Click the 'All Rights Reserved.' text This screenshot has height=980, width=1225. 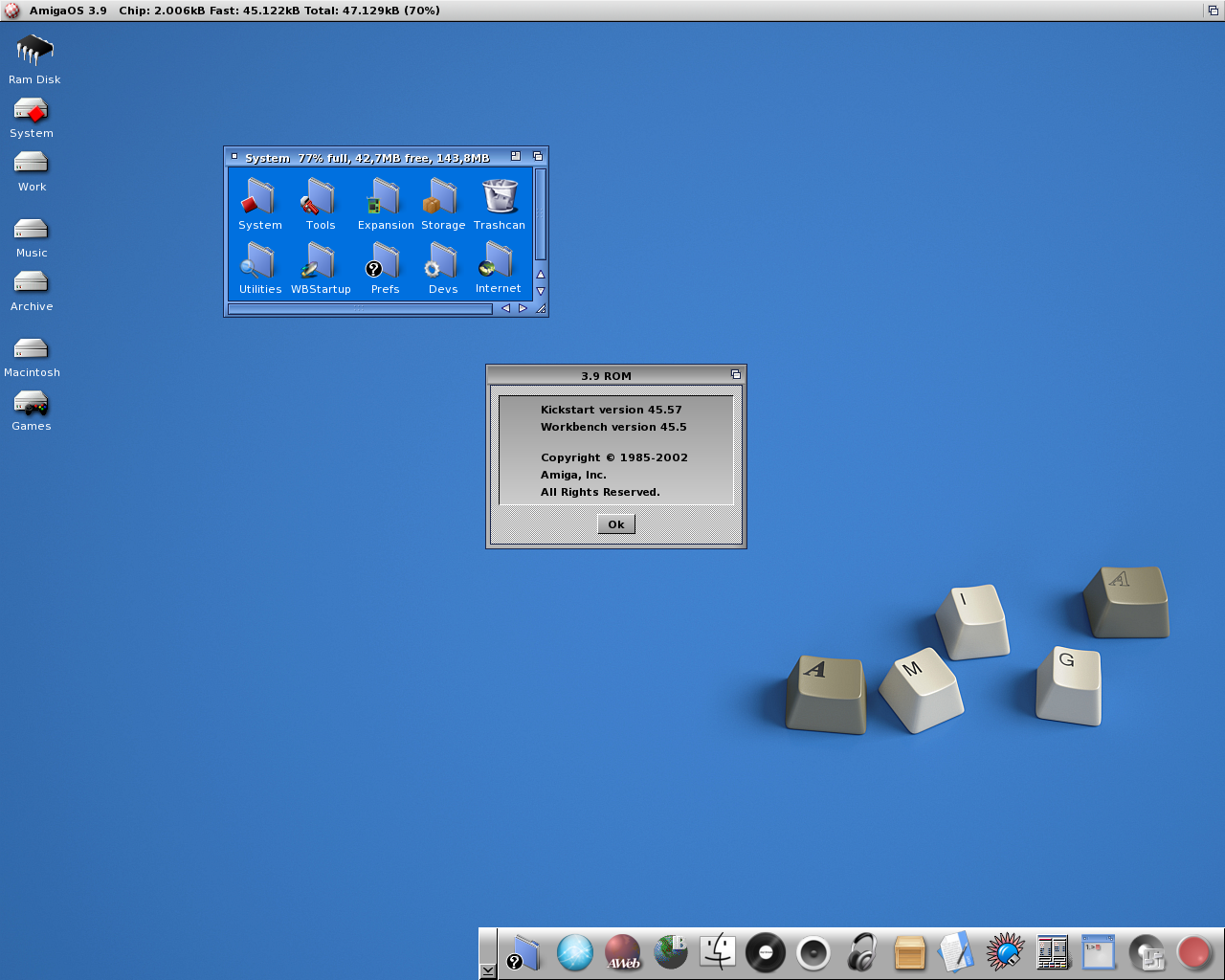(x=600, y=492)
